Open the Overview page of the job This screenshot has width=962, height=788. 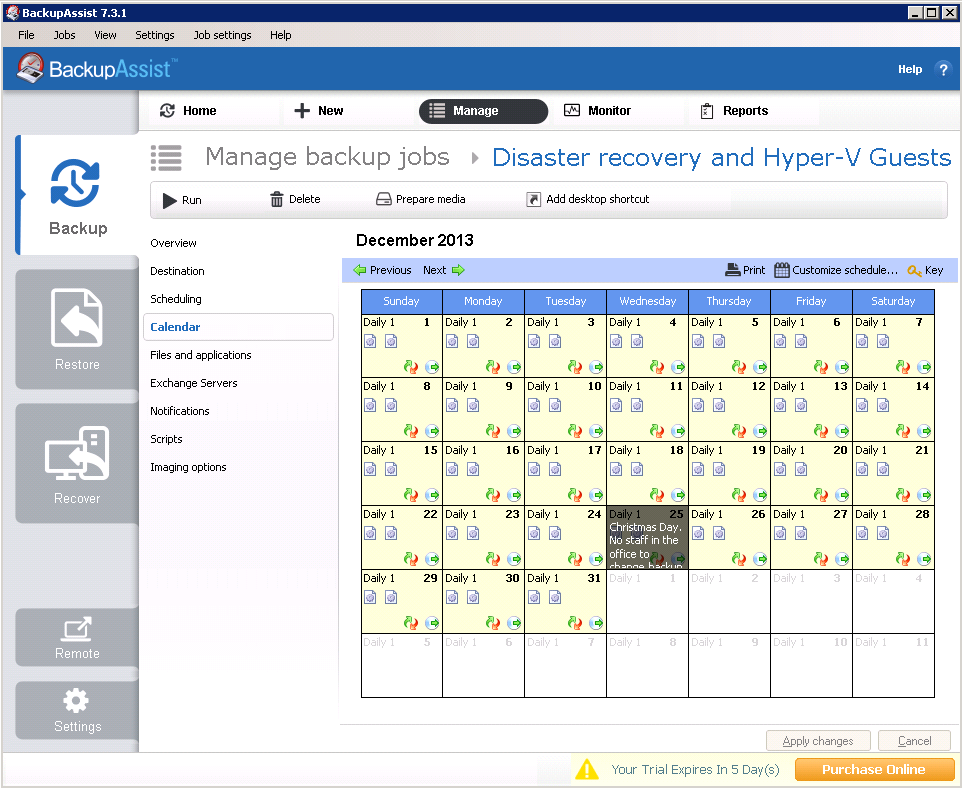click(173, 243)
